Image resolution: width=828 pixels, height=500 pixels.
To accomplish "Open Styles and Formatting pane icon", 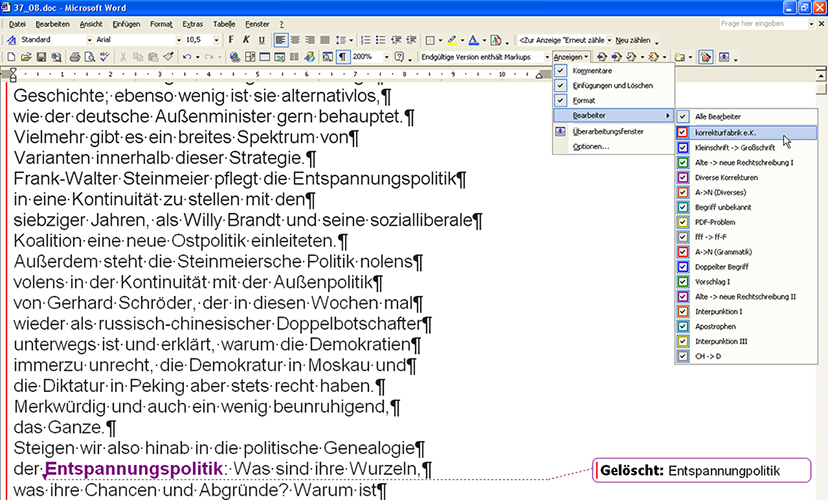I will pyautogui.click(x=11, y=40).
